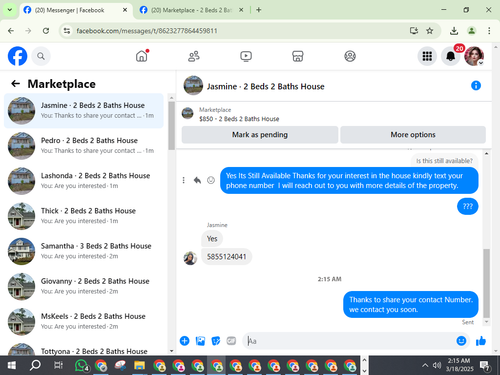Open File Explorer from the taskbar

[x=139, y=365]
